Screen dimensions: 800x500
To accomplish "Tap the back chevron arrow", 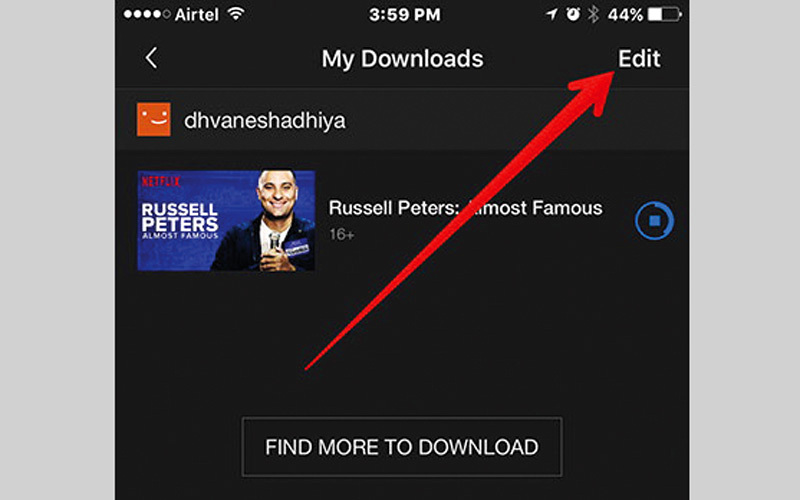I will [151, 58].
